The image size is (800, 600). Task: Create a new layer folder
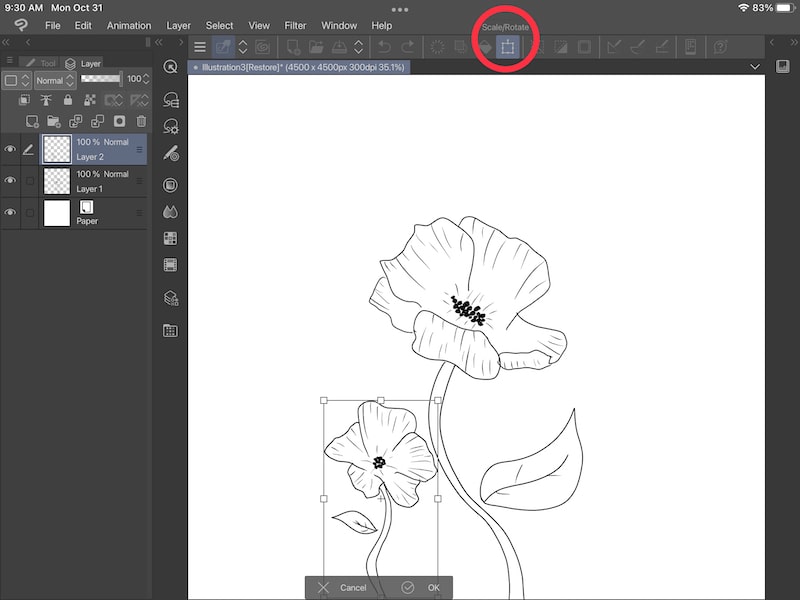55,119
